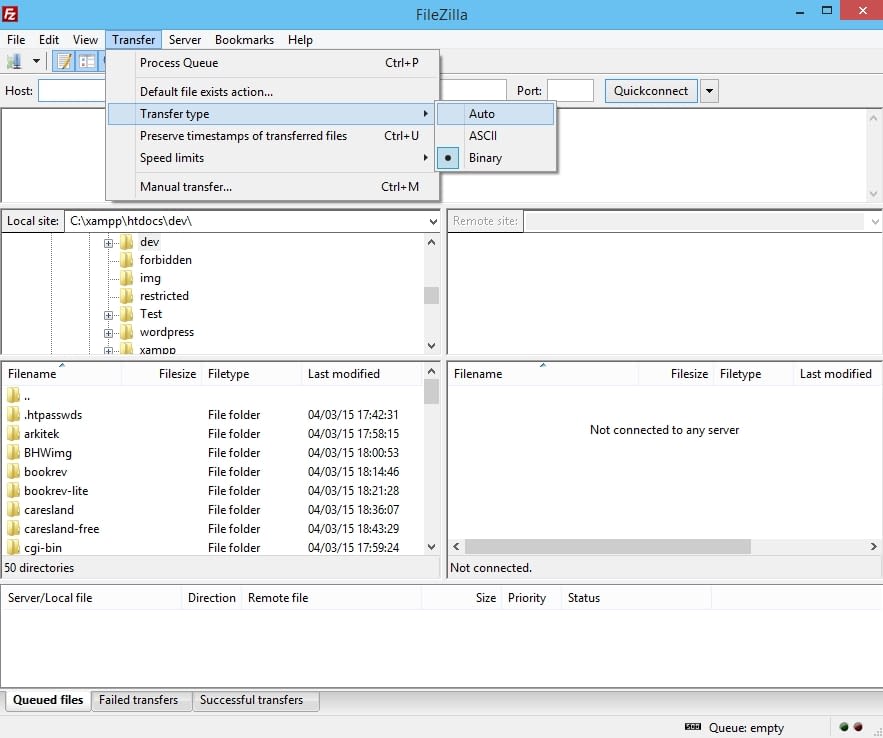This screenshot has height=738, width=883.
Task: Open the Local site path dropdown
Action: [x=432, y=221]
